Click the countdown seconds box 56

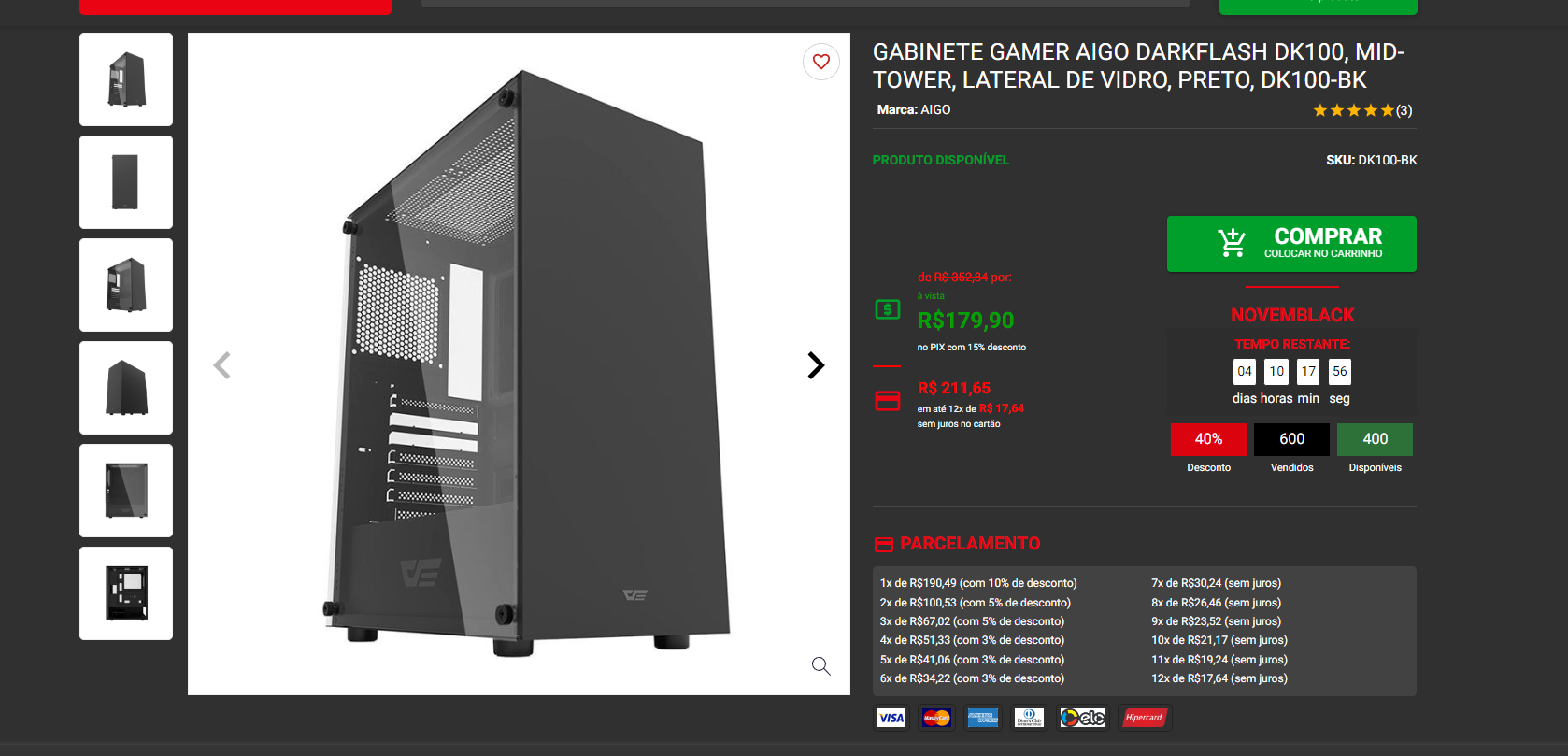click(1340, 372)
